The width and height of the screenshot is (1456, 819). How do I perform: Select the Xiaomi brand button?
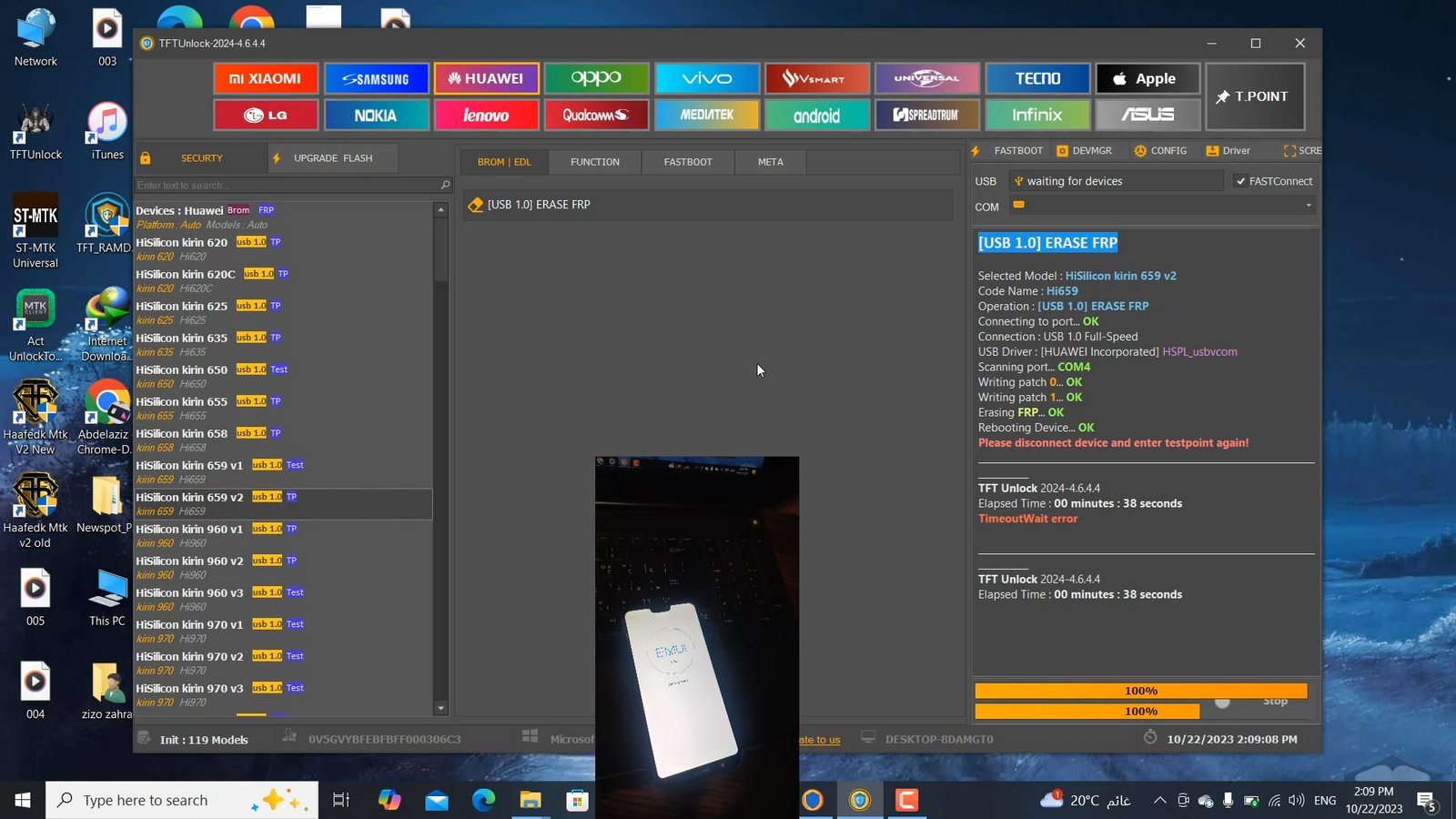pos(265,78)
